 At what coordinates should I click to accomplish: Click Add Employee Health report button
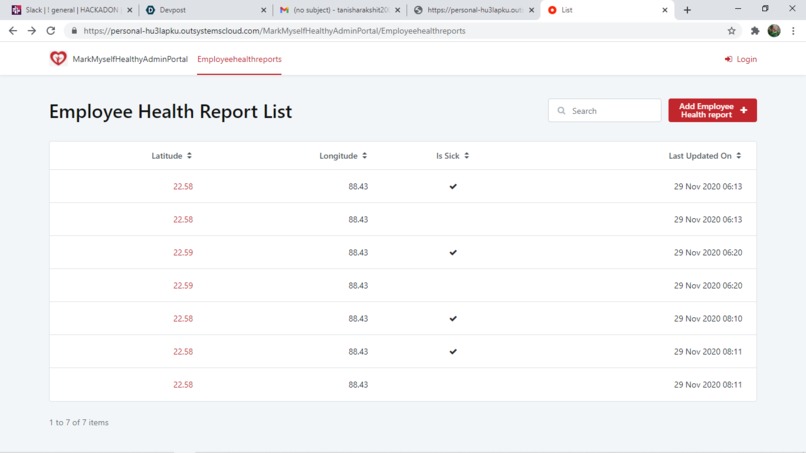712,110
